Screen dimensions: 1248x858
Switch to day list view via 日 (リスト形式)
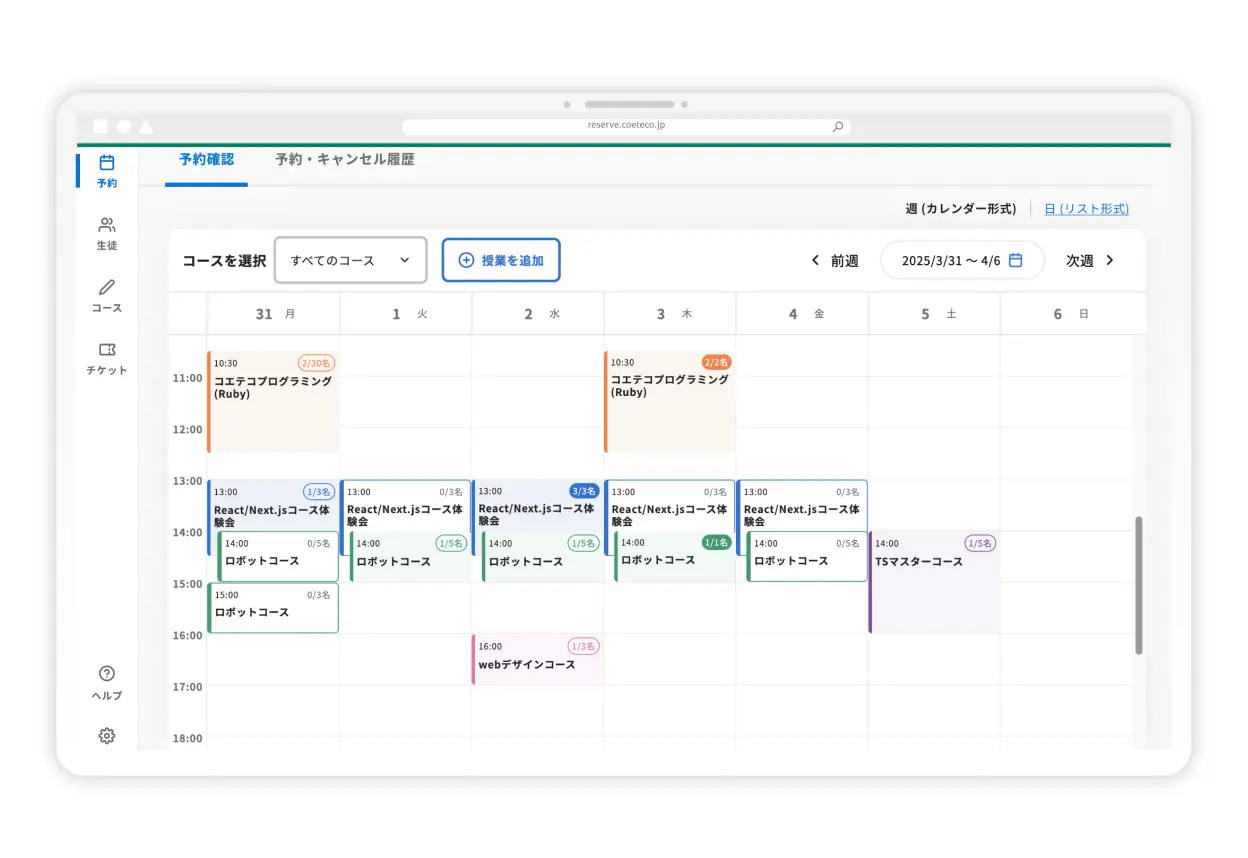coord(1086,208)
